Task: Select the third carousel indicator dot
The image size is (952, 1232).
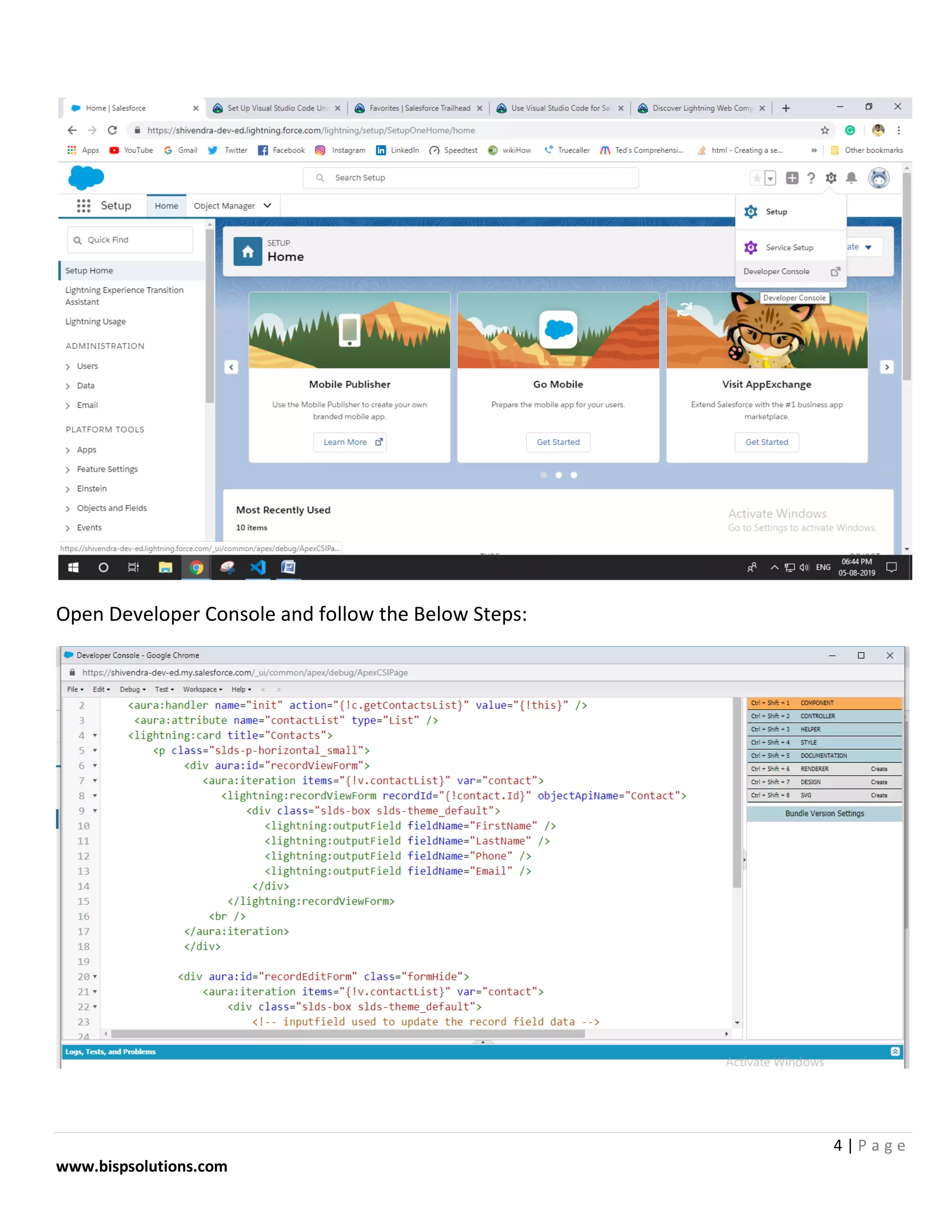Action: [x=574, y=475]
